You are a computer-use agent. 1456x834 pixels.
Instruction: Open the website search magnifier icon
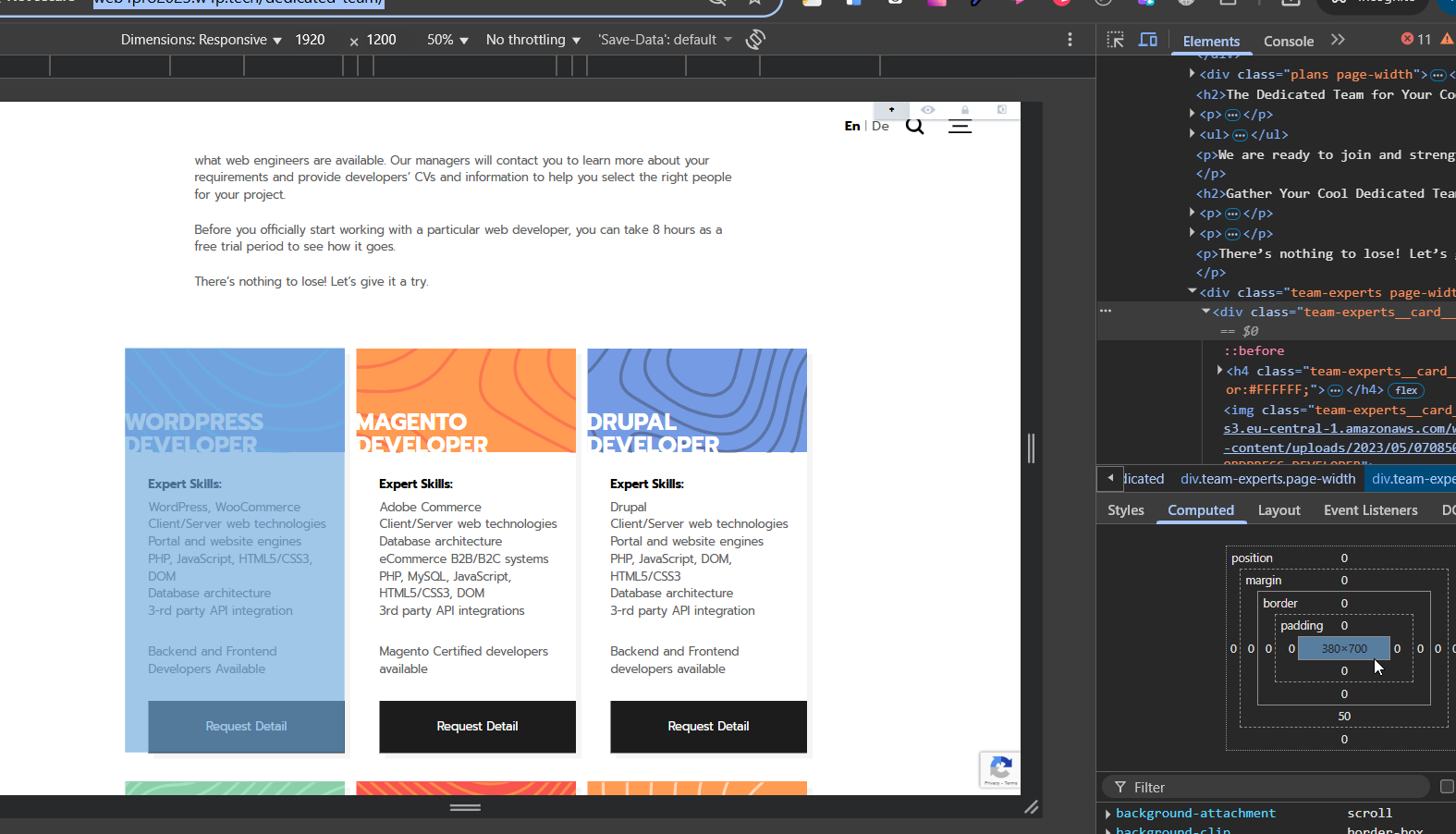click(x=914, y=126)
